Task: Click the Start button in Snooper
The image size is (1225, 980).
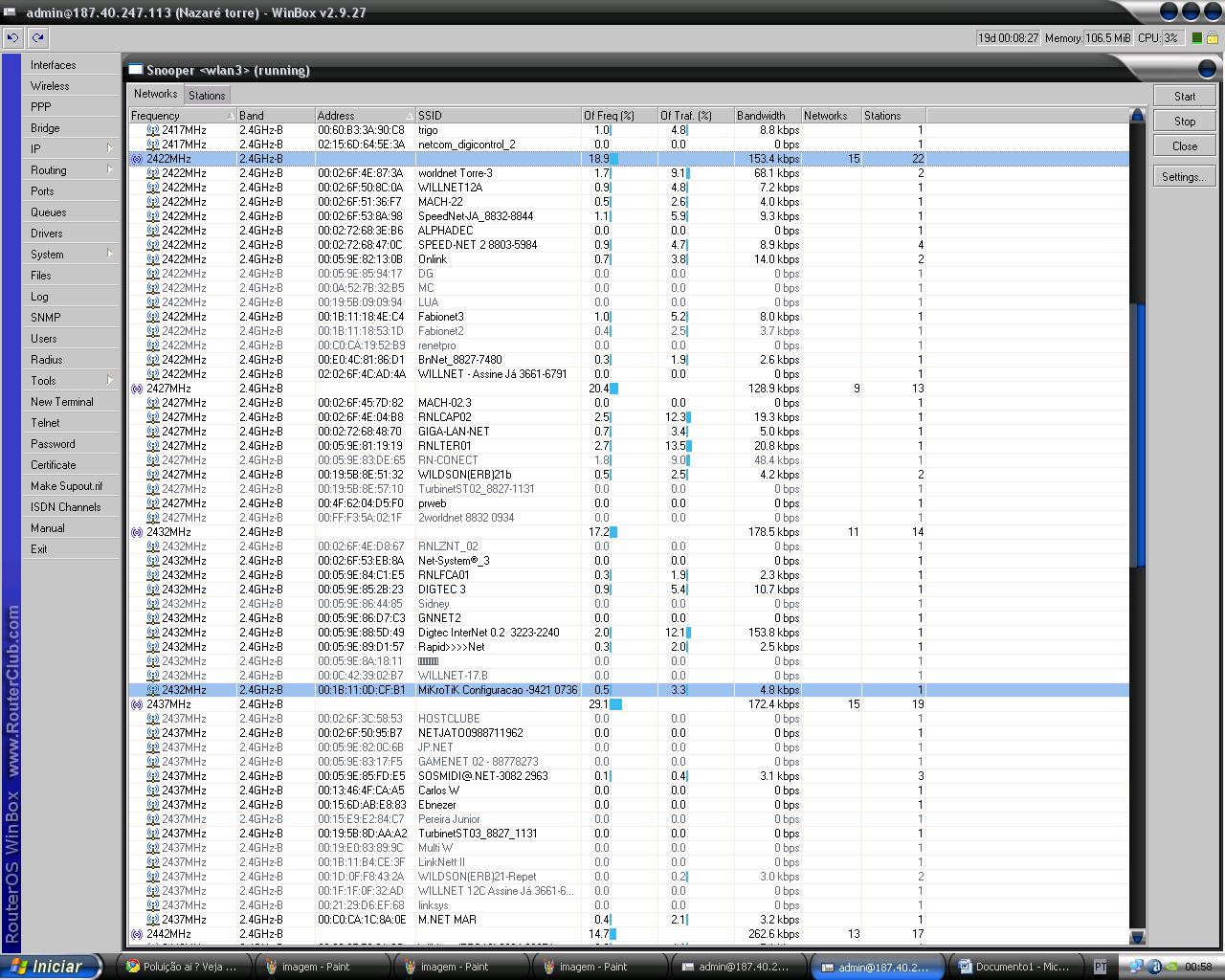Action: tap(1185, 97)
